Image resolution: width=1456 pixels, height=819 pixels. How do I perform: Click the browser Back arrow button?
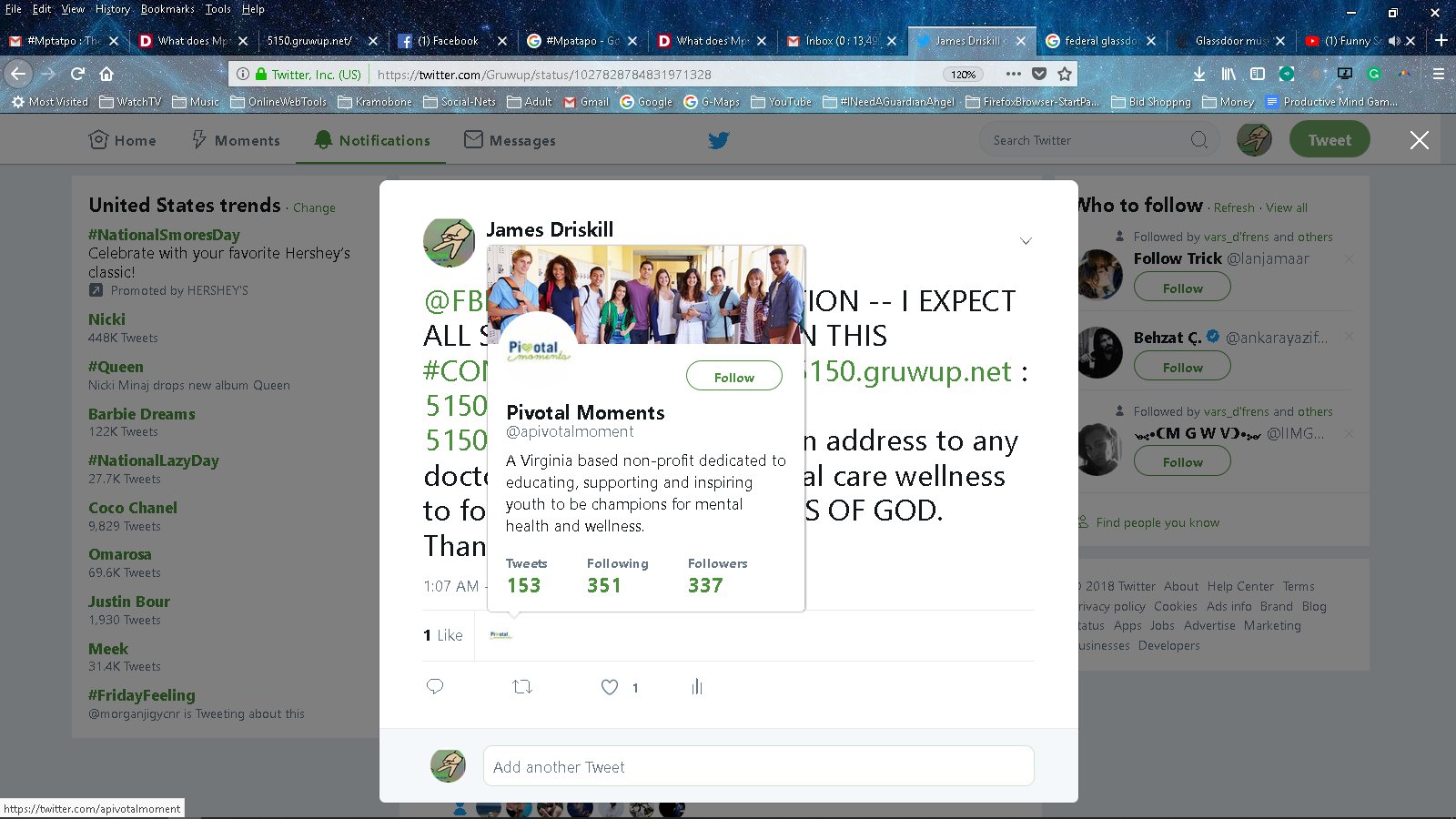(19, 74)
